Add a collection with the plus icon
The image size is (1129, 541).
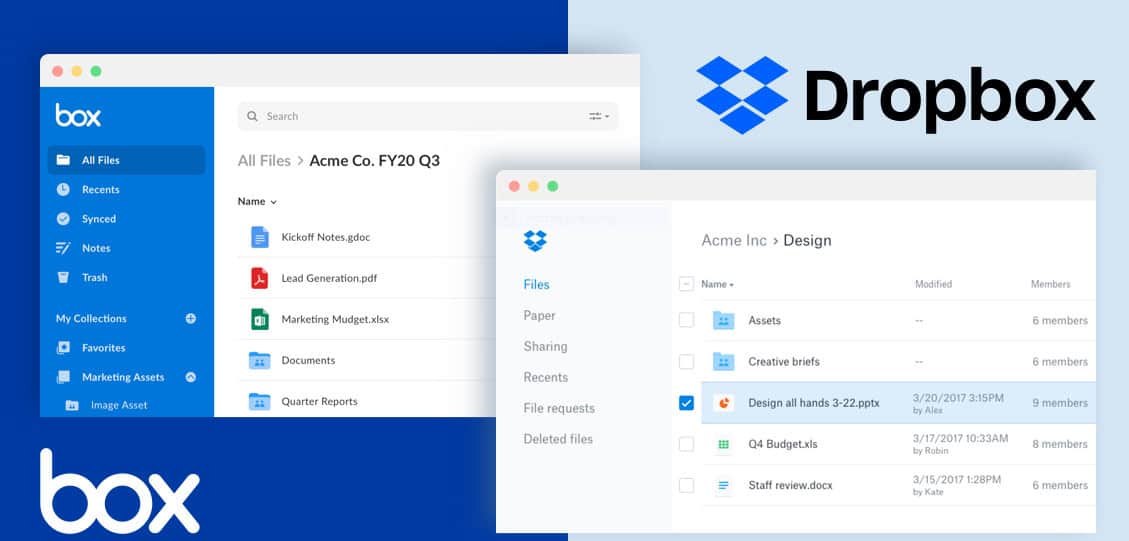pos(191,318)
